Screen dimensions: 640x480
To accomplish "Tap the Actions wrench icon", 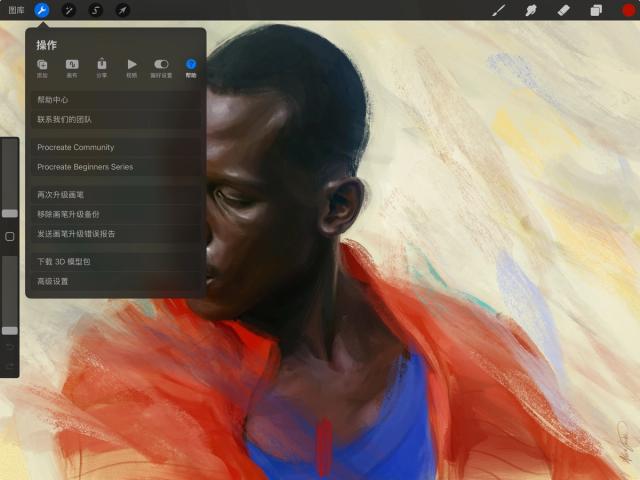I will [x=42, y=10].
